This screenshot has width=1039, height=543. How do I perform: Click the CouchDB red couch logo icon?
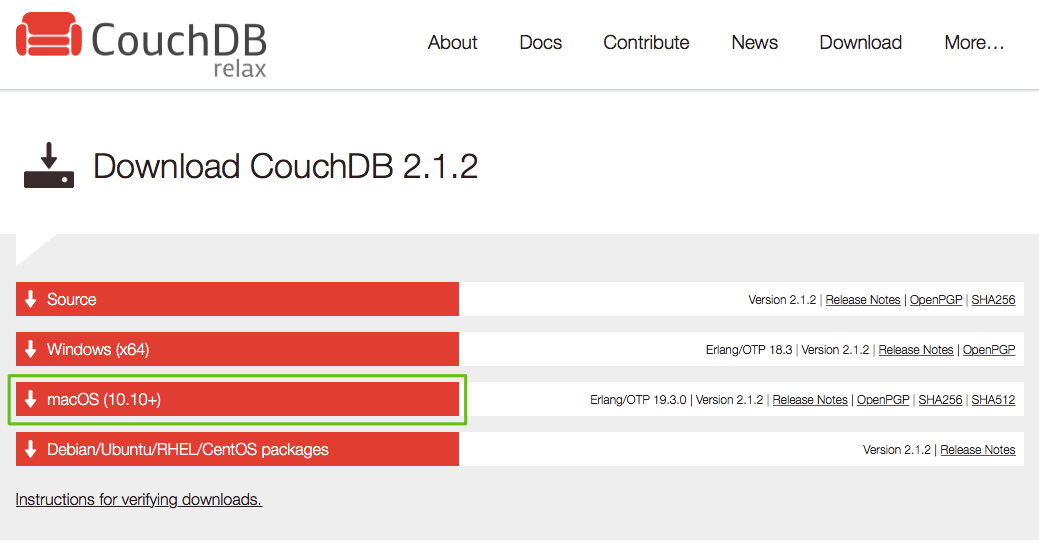(47, 38)
